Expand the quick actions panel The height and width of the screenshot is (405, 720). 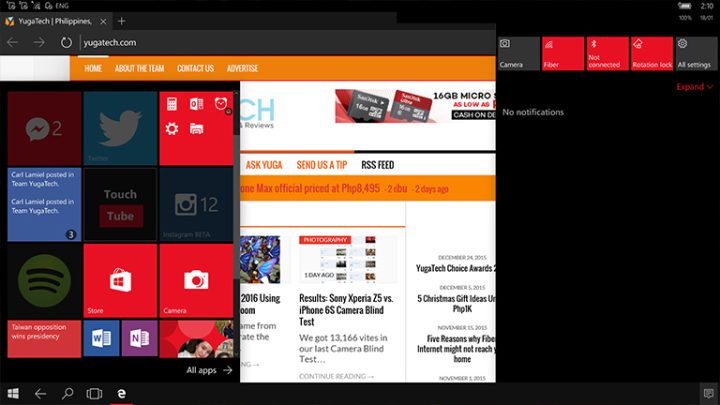click(694, 86)
